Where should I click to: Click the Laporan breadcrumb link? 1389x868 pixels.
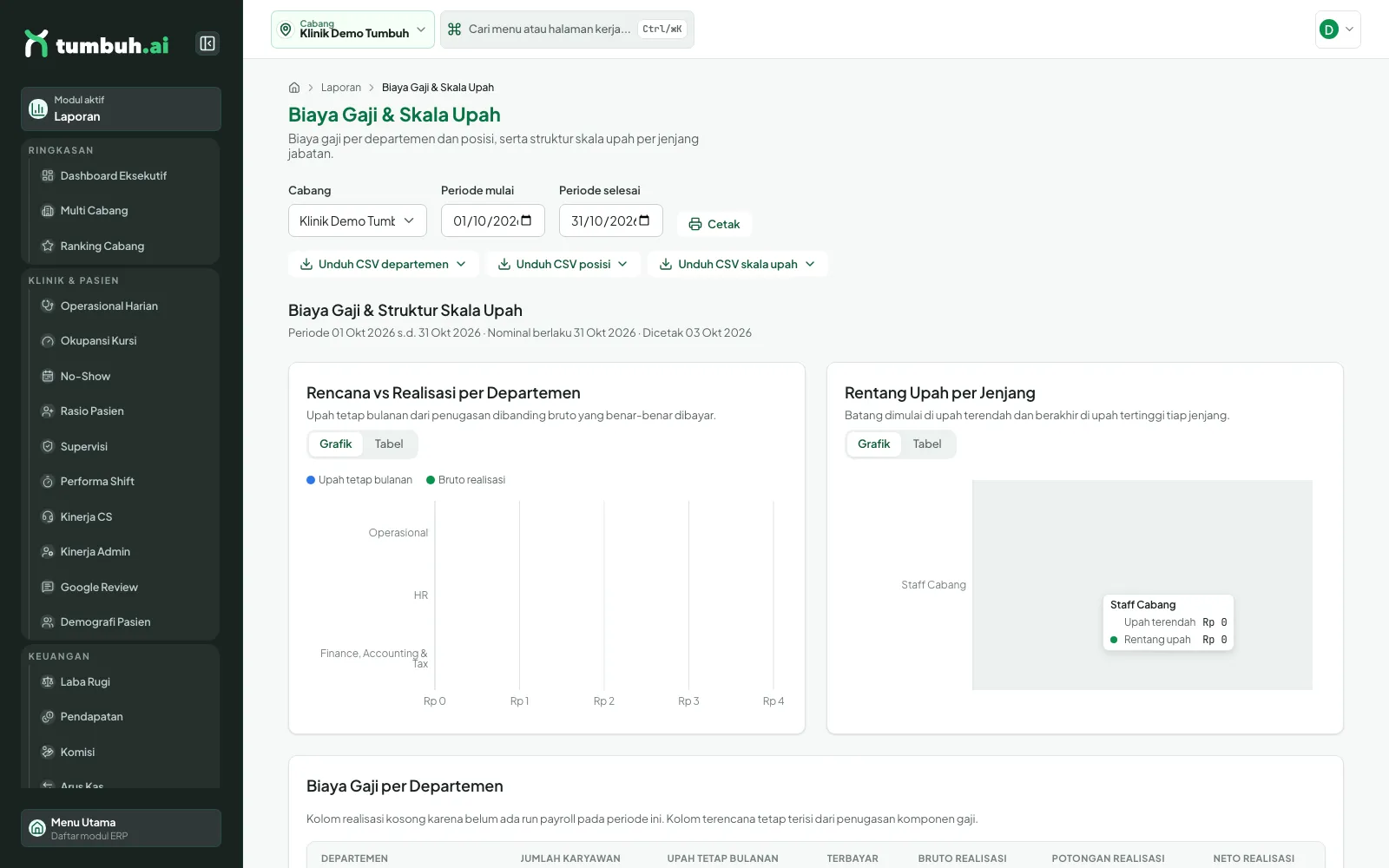pos(341,88)
